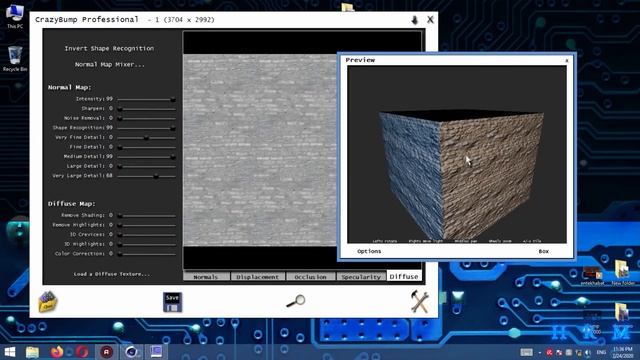The image size is (640, 360).
Task: Adjust the 3D Crevices slider
Action: coord(146,235)
